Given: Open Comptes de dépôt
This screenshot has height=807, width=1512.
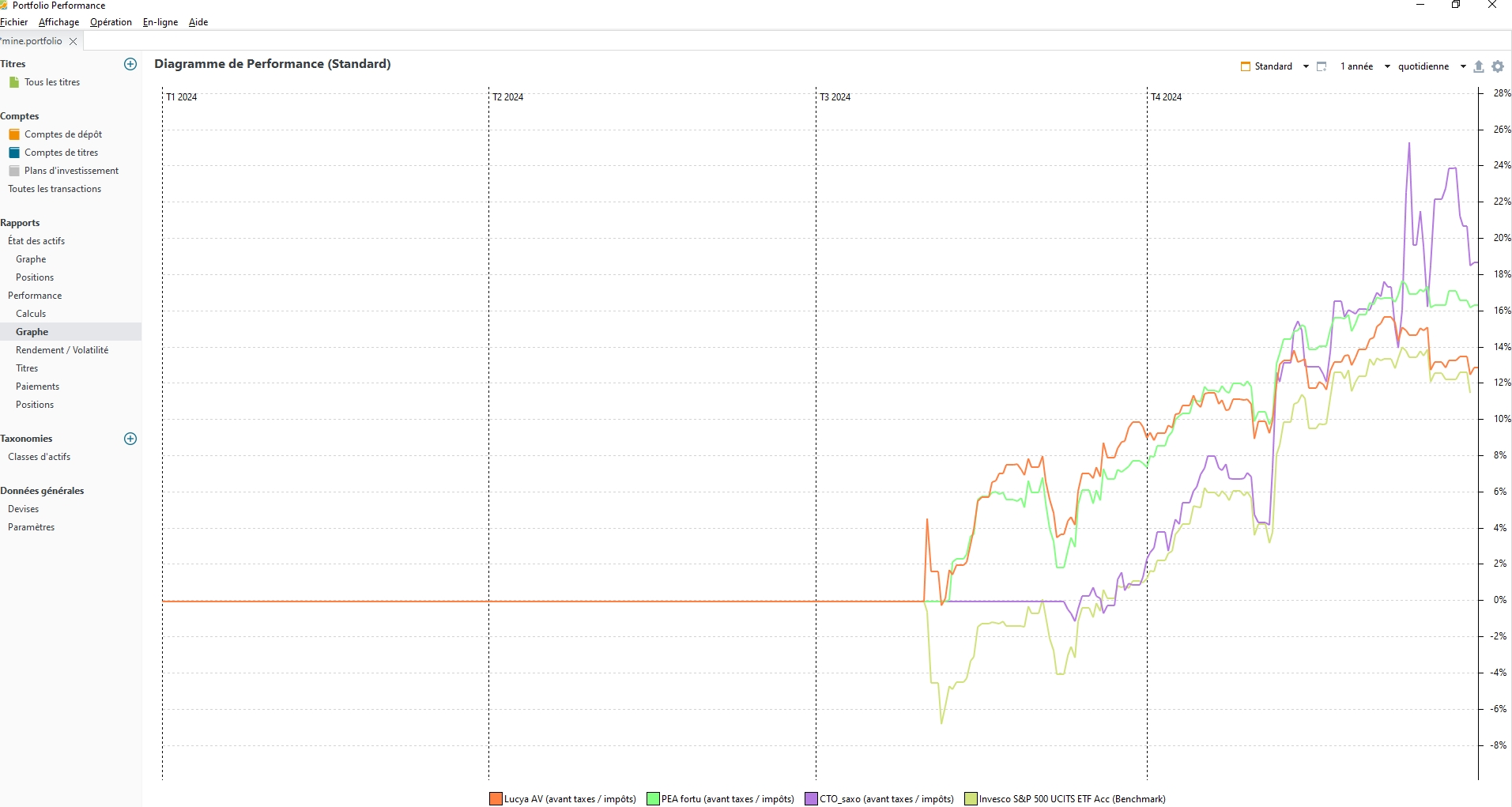Looking at the screenshot, I should point(63,134).
